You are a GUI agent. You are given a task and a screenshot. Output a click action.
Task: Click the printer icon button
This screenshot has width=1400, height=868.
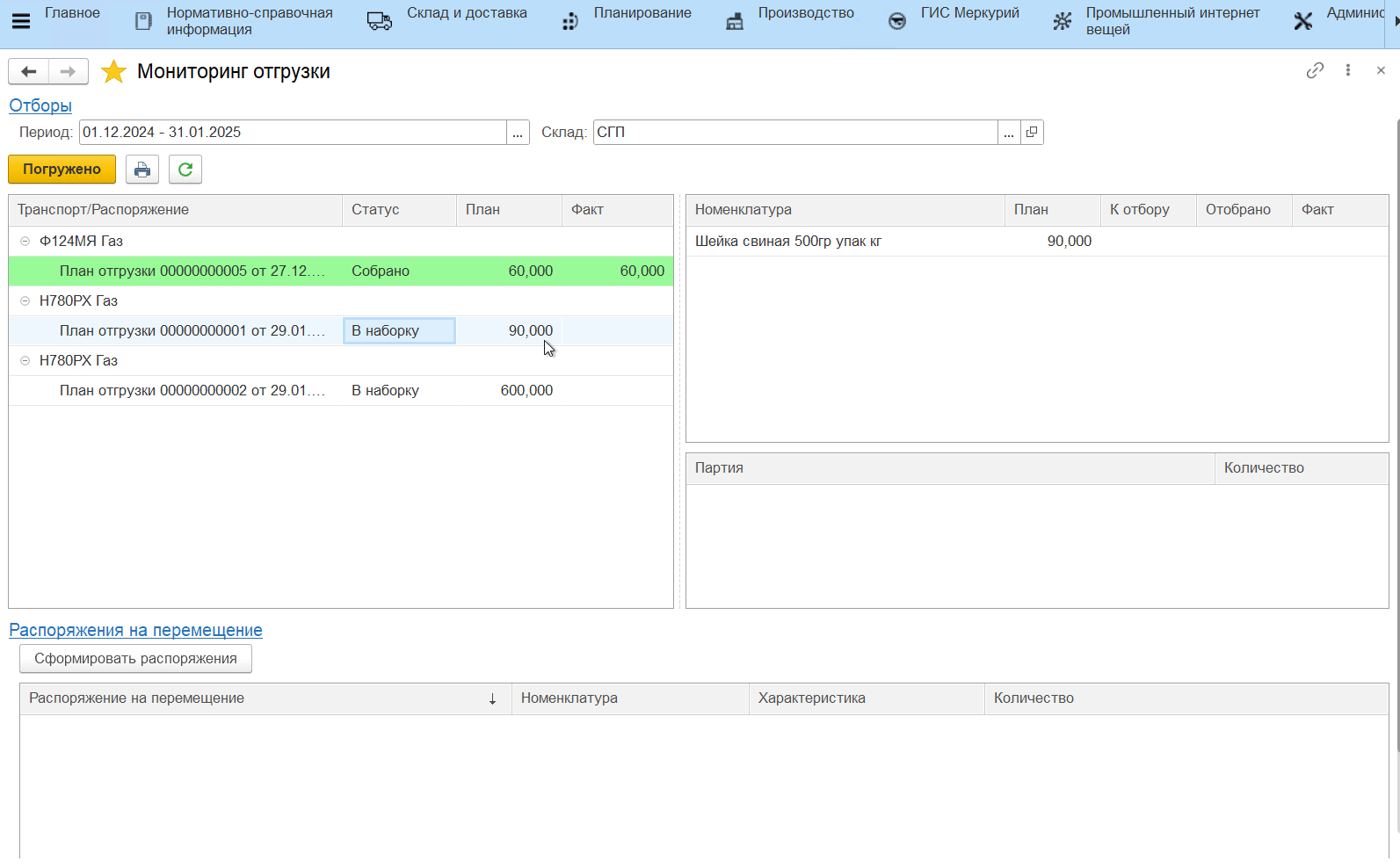[x=142, y=170]
